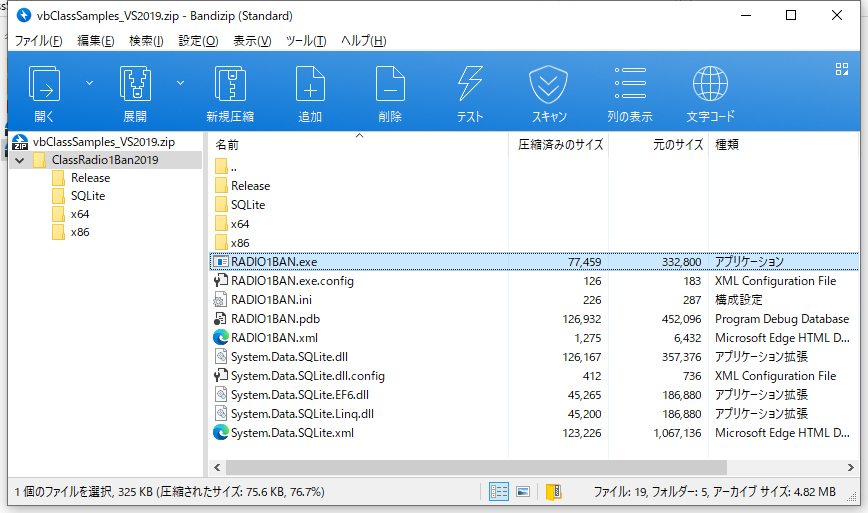Image resolution: width=868 pixels, height=513 pixels.
Task: Click the System.Data.SQLite.dll file icon
Action: tap(220, 357)
